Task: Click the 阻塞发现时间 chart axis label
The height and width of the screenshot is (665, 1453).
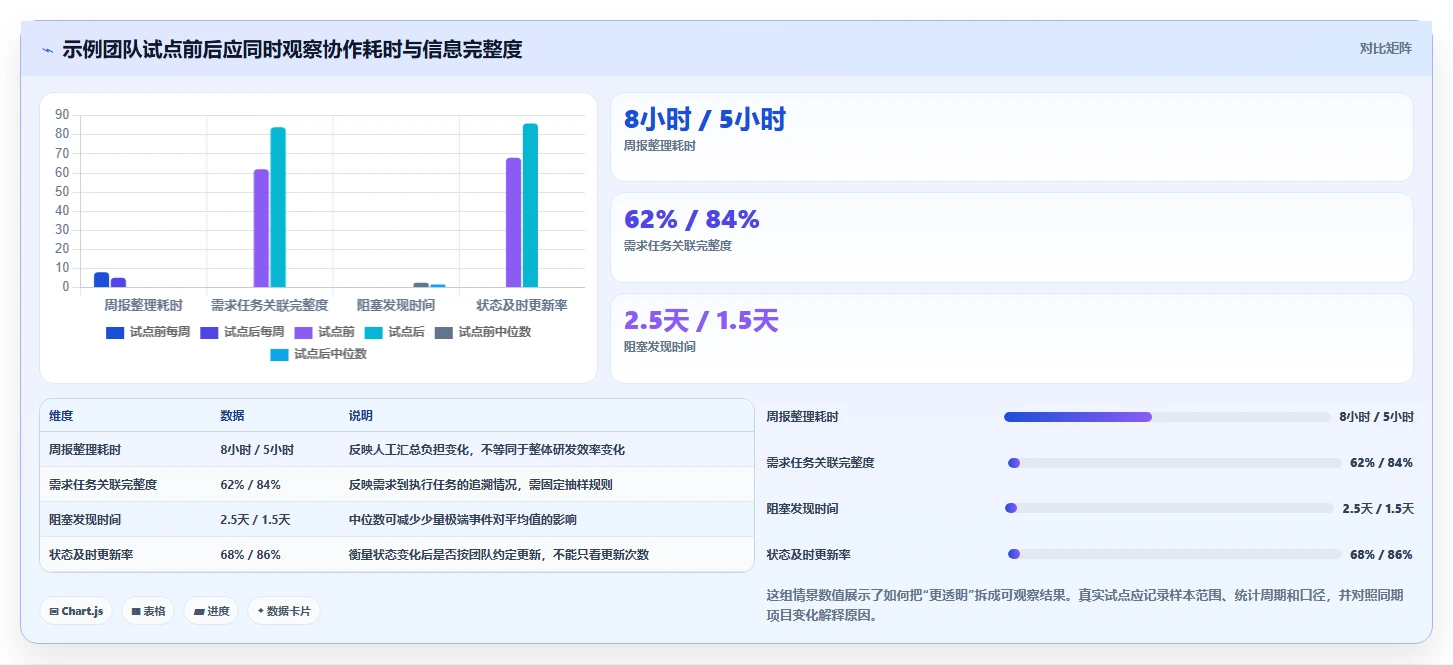Action: (x=396, y=305)
